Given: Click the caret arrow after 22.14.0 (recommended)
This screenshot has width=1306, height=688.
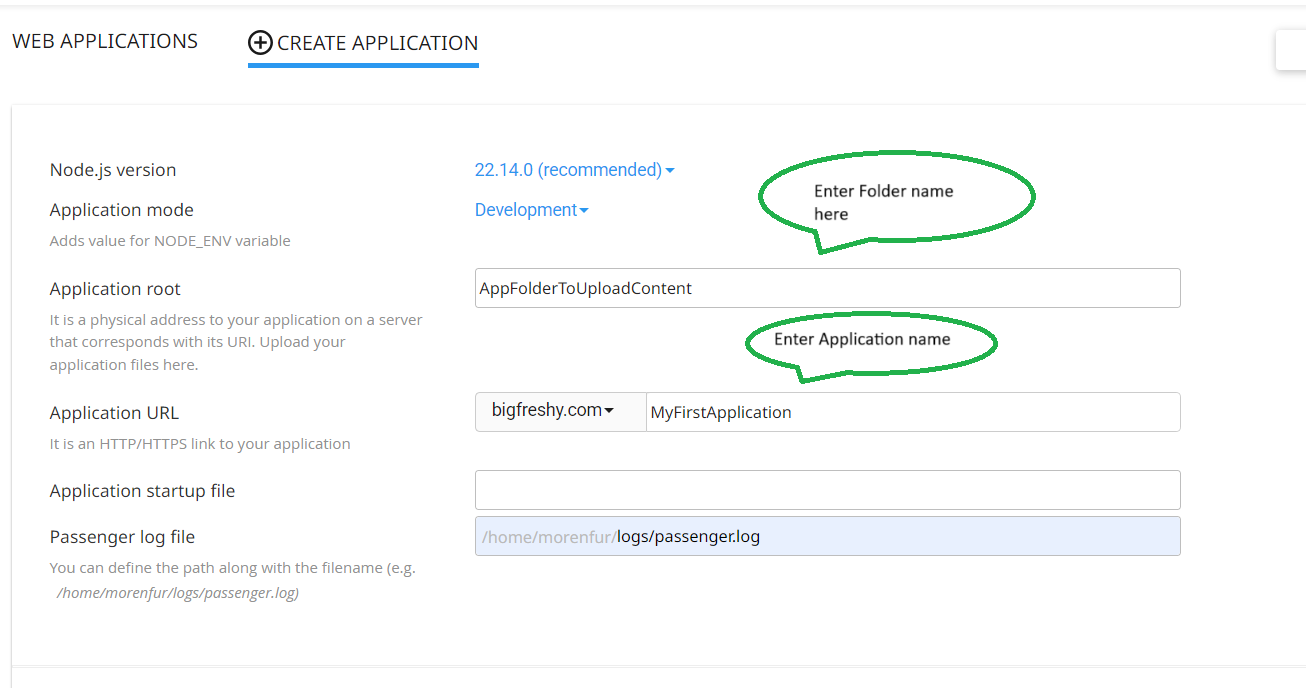Looking at the screenshot, I should 670,171.
